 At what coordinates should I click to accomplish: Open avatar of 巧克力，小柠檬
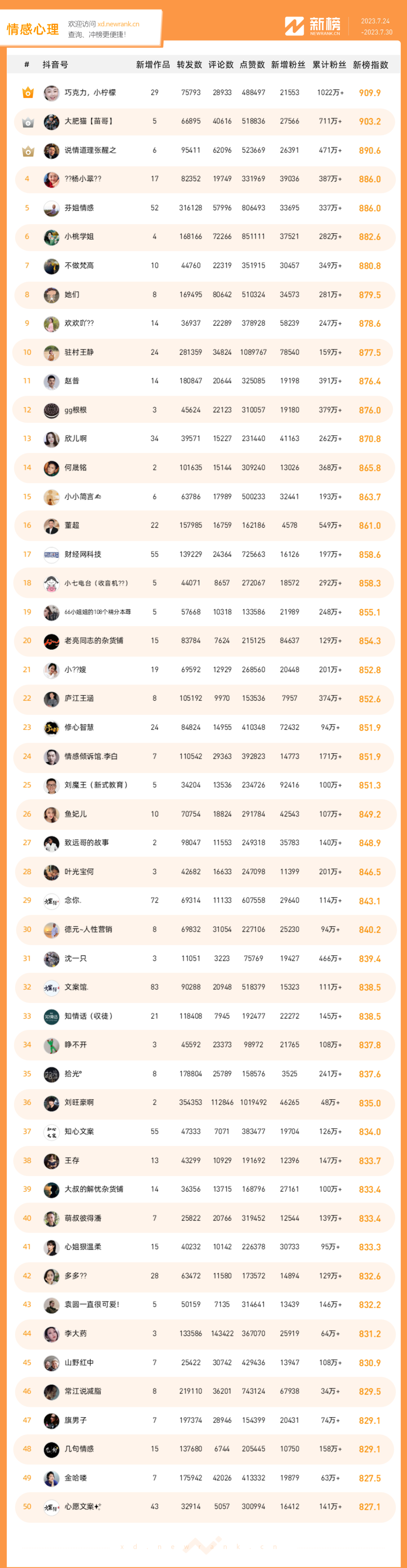tap(51, 92)
